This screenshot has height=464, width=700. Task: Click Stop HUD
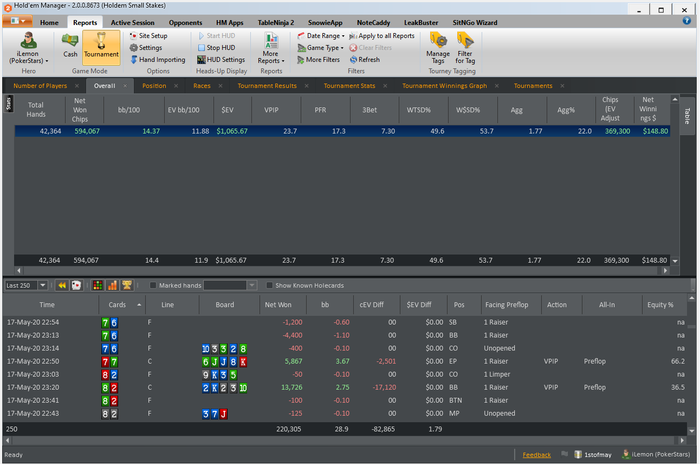pos(217,47)
